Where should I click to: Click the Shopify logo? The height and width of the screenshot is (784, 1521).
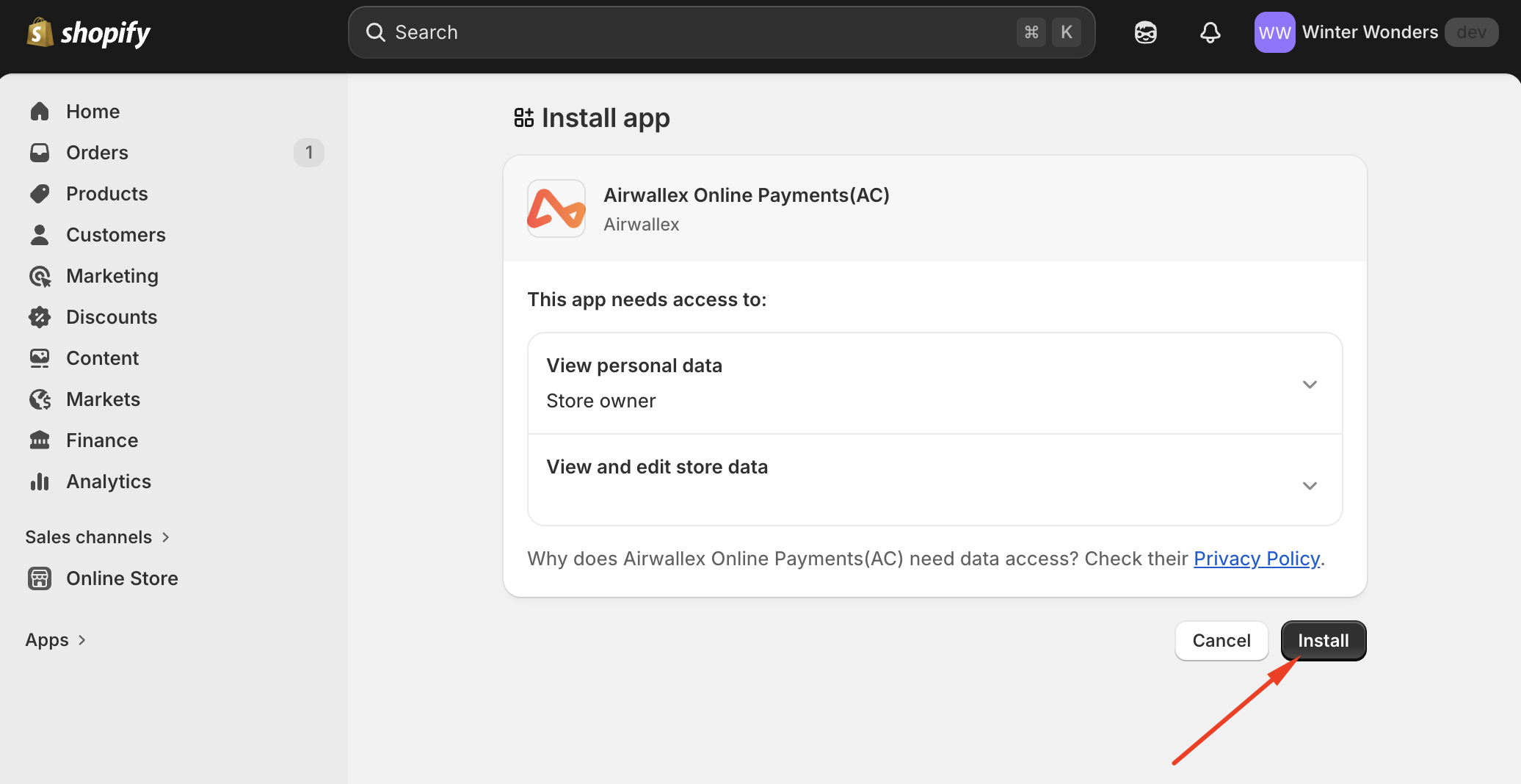click(88, 32)
